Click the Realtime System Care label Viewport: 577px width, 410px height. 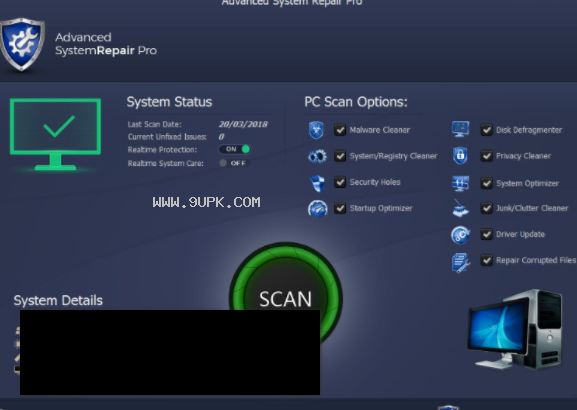[166, 163]
